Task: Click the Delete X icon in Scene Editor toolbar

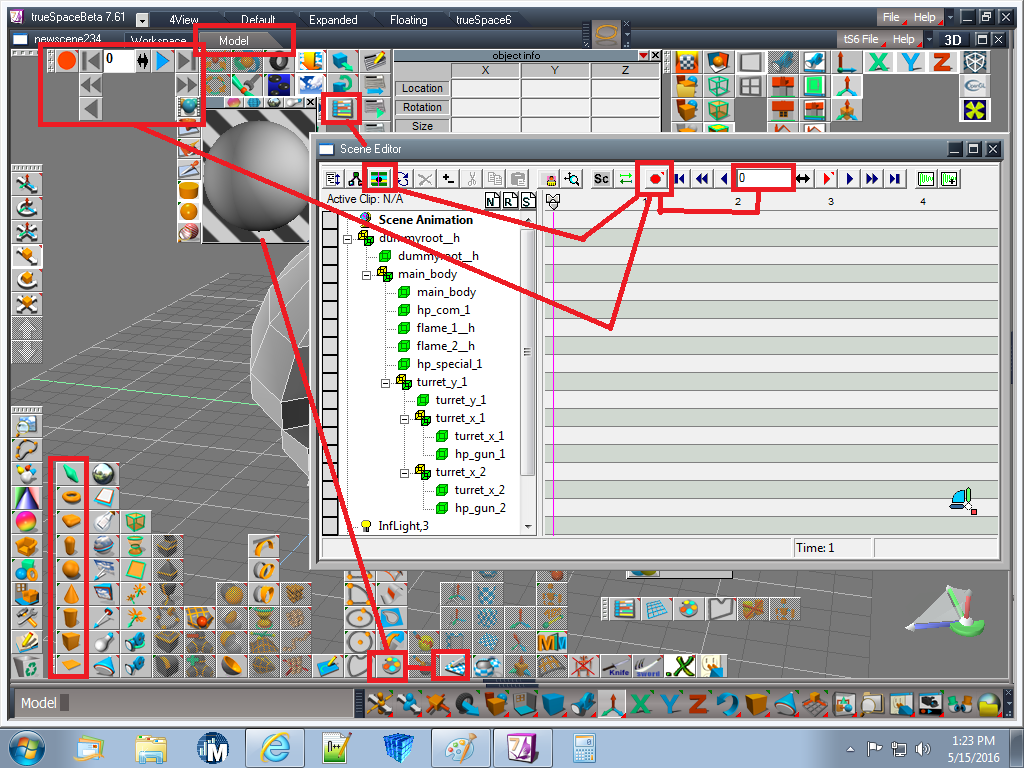Action: [x=425, y=179]
